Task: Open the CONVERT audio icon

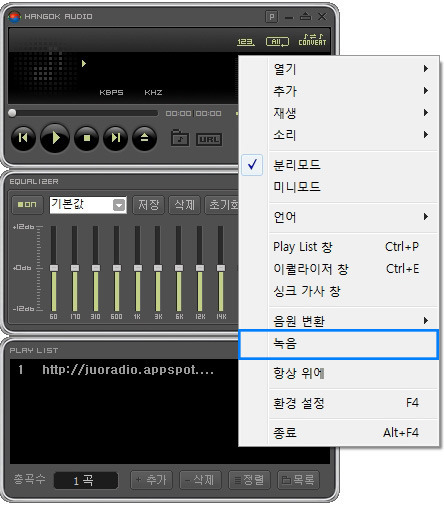Action: click(312, 40)
